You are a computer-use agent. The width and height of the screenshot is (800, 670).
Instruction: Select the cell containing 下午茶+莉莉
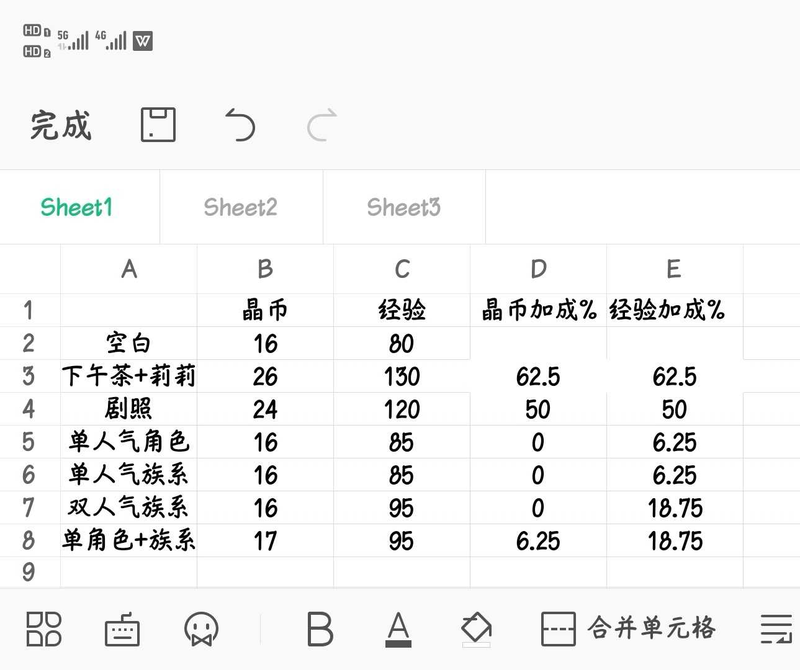[x=129, y=377]
